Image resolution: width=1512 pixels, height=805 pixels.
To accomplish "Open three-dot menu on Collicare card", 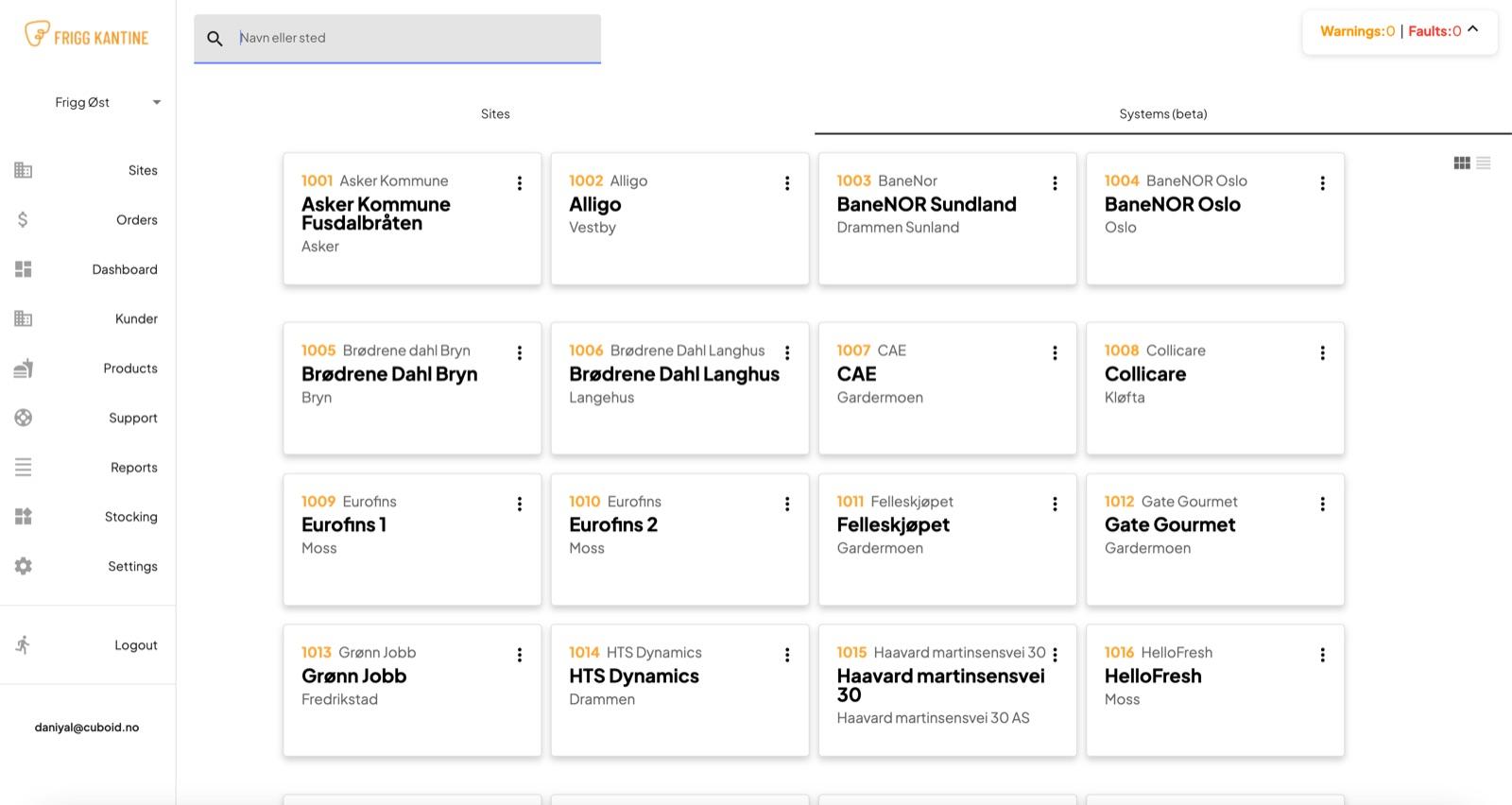I will point(1323,353).
